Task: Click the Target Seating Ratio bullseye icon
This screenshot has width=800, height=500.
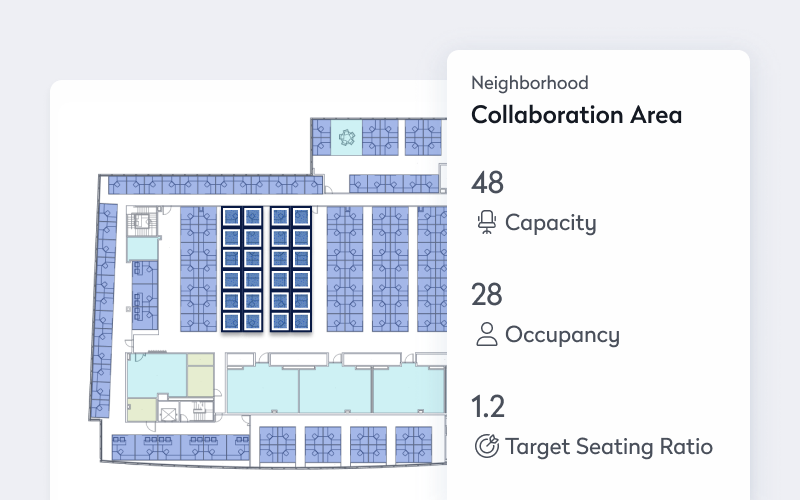Action: [487, 446]
